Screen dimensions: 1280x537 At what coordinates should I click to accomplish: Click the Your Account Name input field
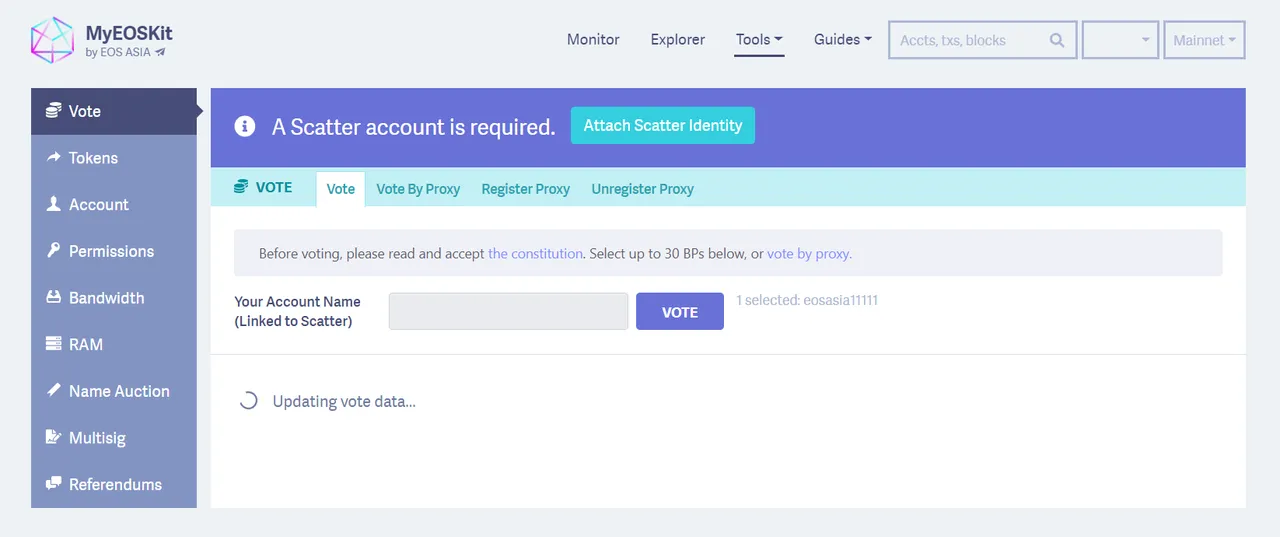tap(508, 311)
